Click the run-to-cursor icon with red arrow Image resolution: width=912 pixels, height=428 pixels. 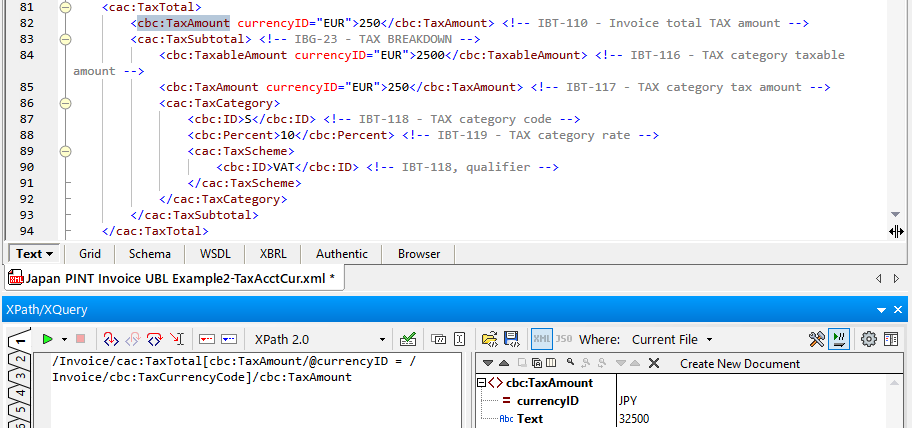point(176,339)
